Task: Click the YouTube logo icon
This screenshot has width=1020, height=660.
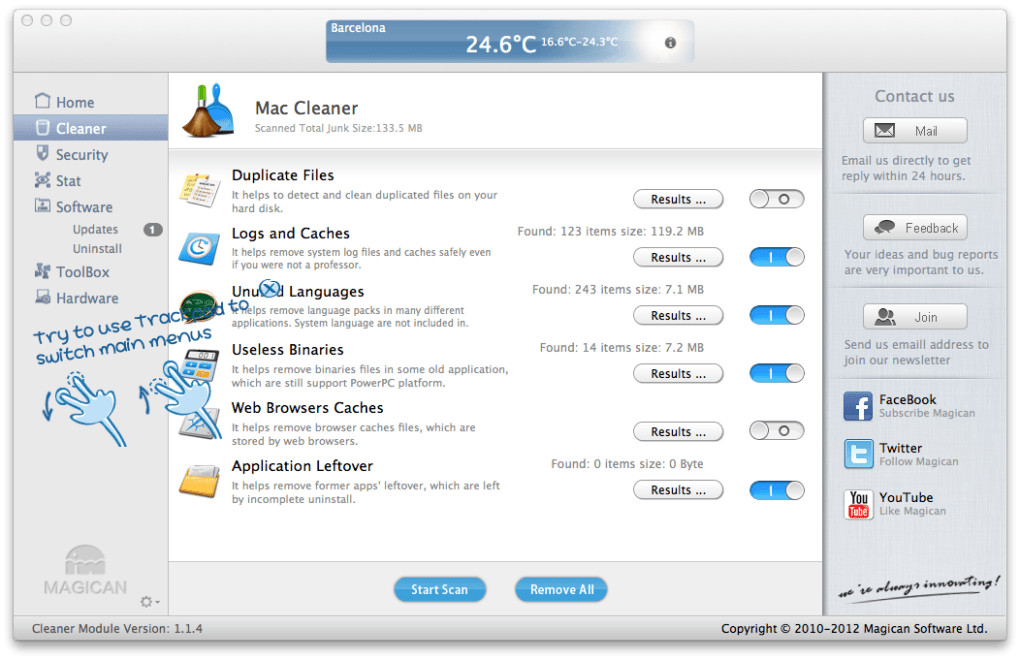Action: [x=858, y=504]
